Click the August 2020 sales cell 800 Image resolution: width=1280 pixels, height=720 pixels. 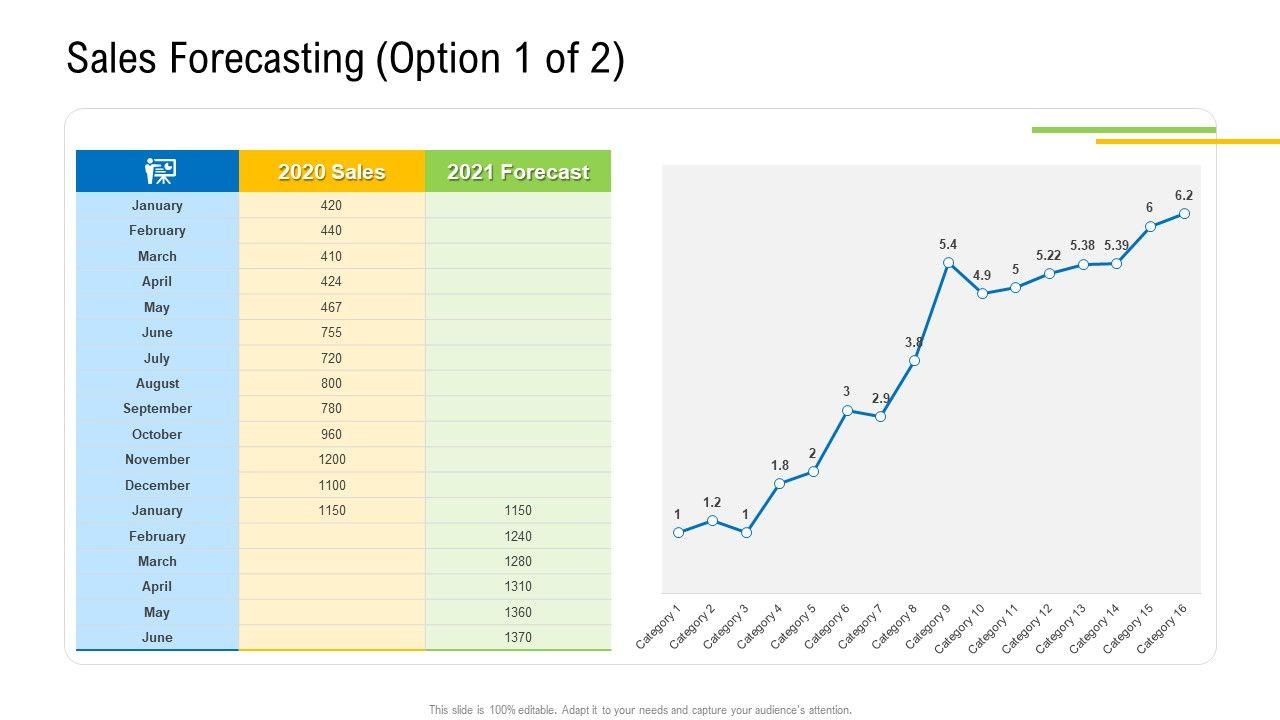click(331, 383)
